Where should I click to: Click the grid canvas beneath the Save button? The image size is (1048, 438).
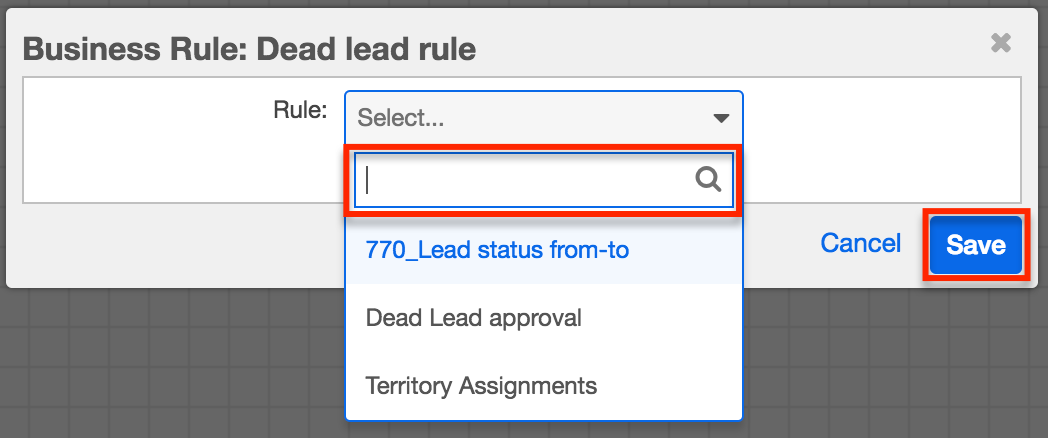(x=975, y=360)
